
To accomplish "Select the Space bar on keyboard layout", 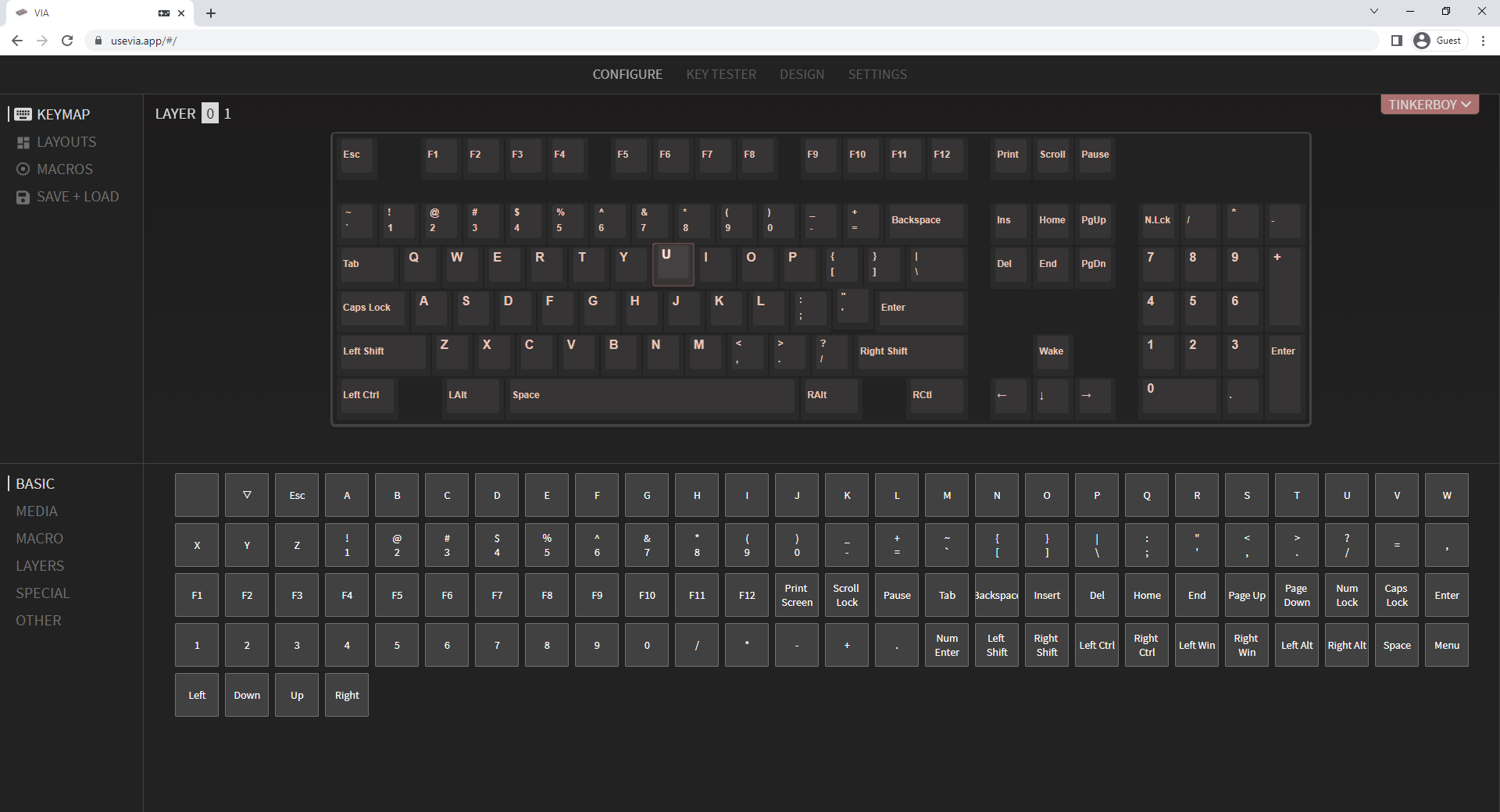I will [652, 397].
